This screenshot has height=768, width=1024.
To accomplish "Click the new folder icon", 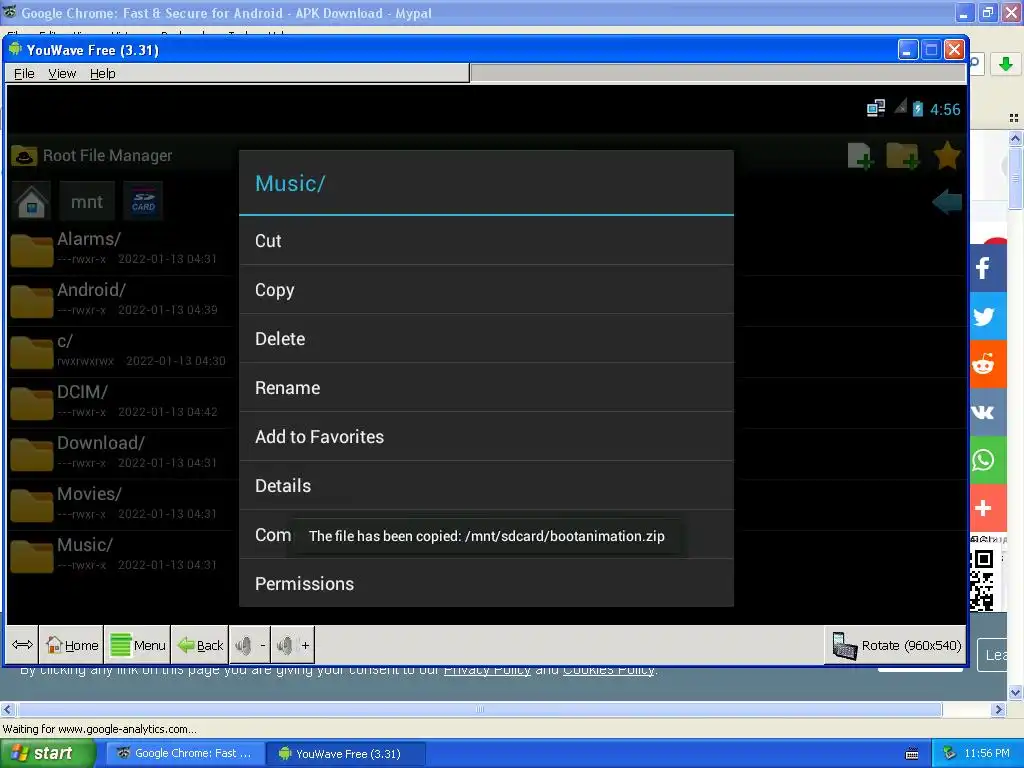I will click(903, 156).
